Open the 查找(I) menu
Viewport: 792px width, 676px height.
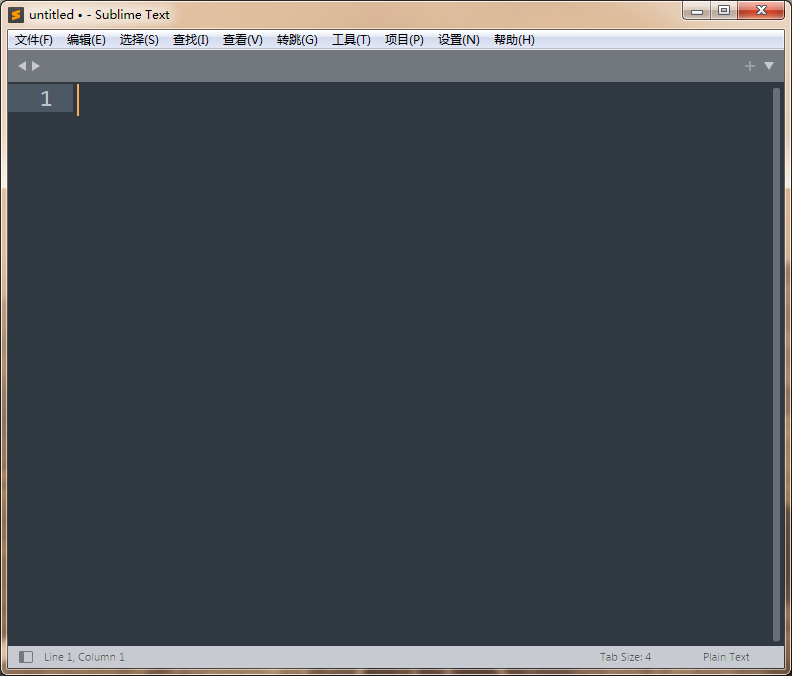coord(190,40)
